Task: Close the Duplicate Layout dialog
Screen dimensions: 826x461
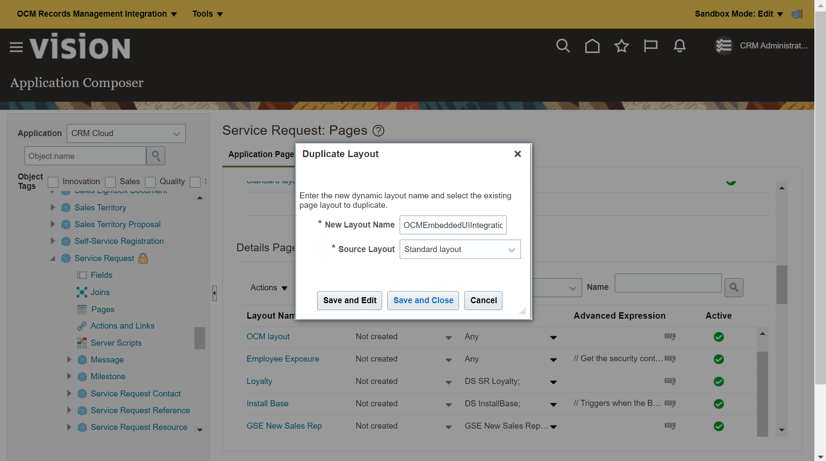Action: click(x=517, y=154)
